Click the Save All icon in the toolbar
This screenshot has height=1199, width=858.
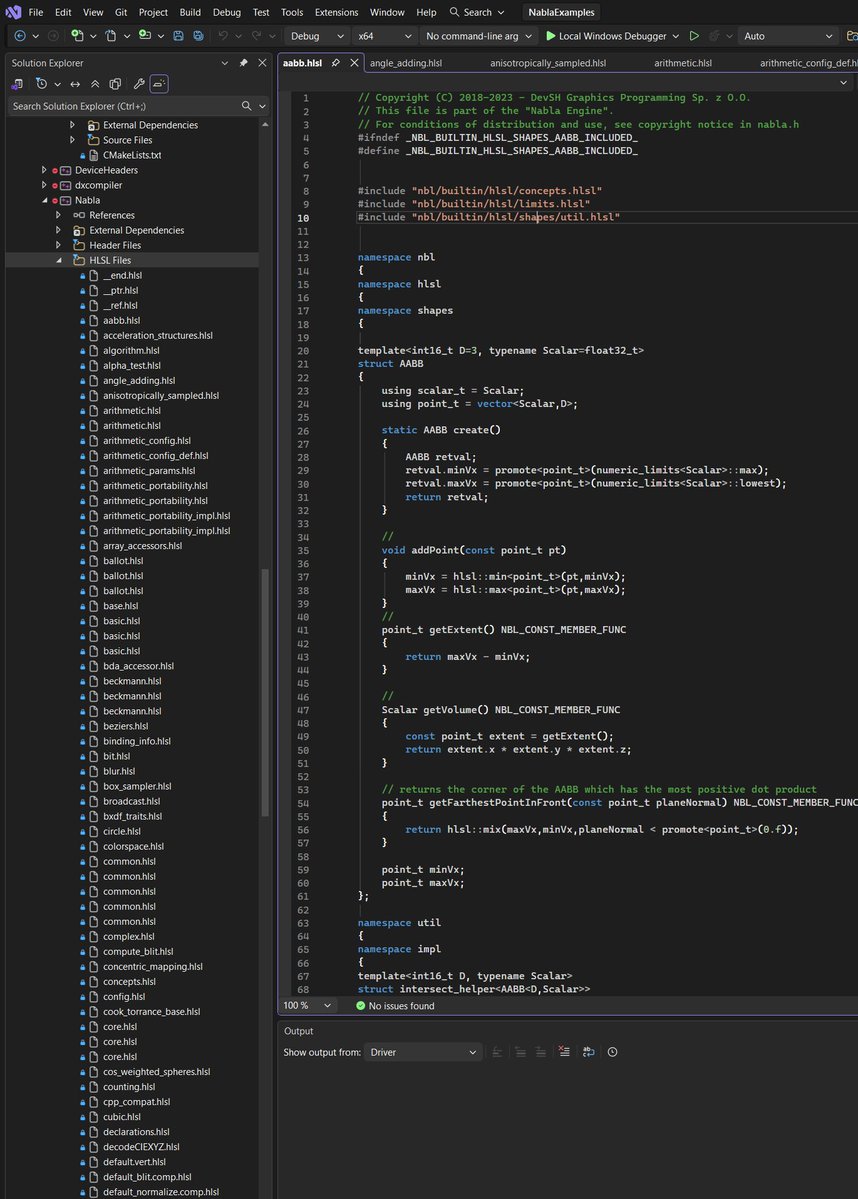pyautogui.click(x=197, y=35)
